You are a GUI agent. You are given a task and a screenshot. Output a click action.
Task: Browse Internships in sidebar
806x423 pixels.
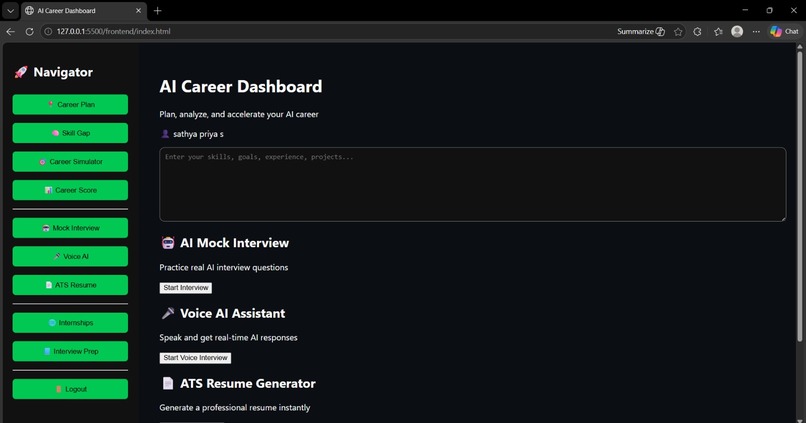(70, 323)
